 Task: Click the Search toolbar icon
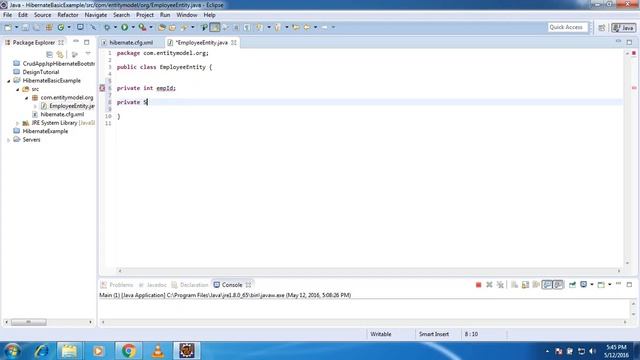184,27
